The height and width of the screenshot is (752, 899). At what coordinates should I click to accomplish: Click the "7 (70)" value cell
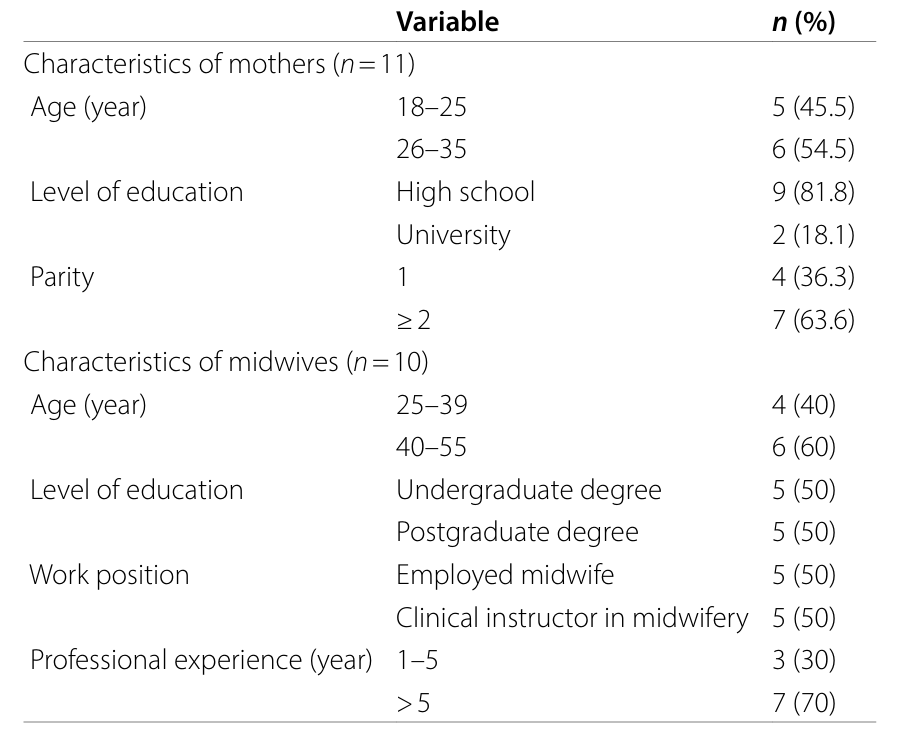pos(803,703)
